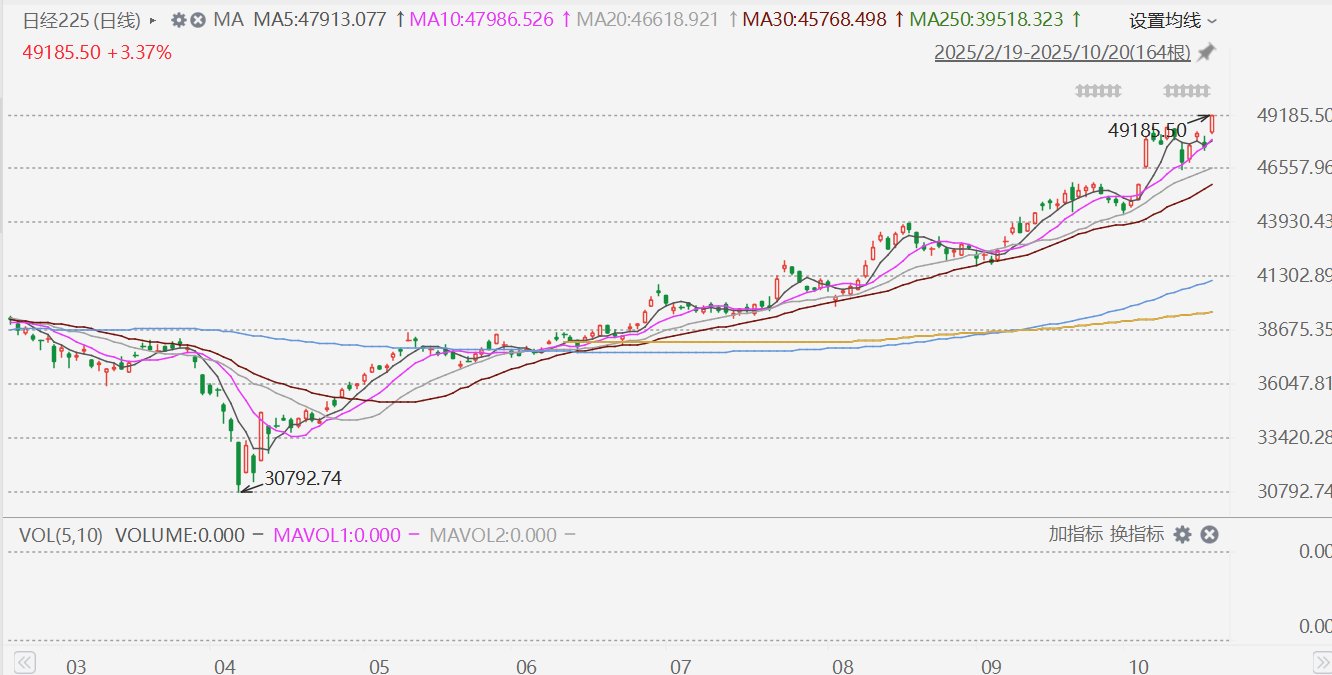
Task: Expand the 设置均线 dropdown
Action: click(1173, 21)
